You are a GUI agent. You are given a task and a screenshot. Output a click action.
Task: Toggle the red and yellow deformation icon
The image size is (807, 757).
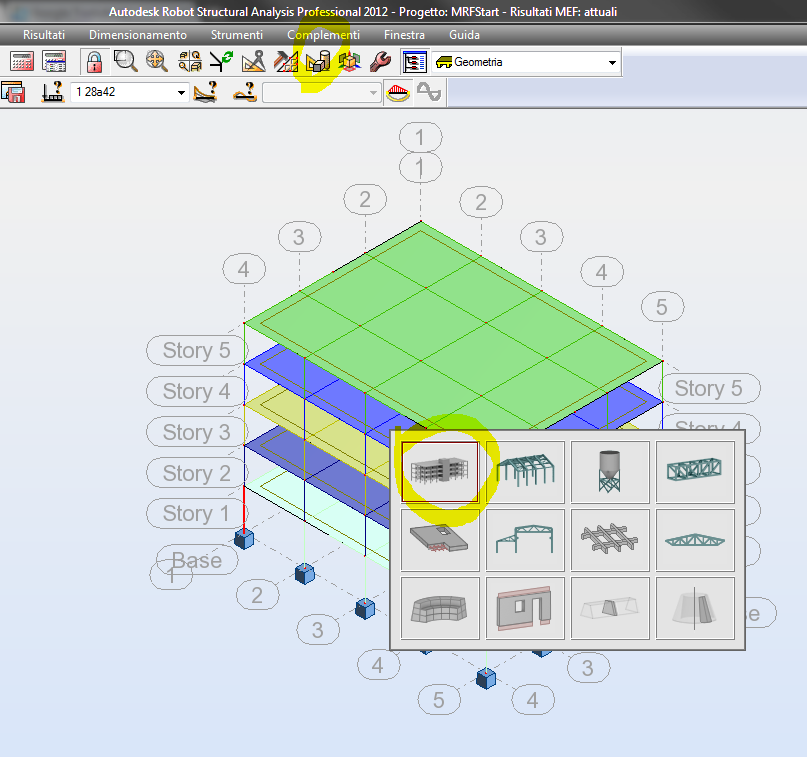[398, 93]
